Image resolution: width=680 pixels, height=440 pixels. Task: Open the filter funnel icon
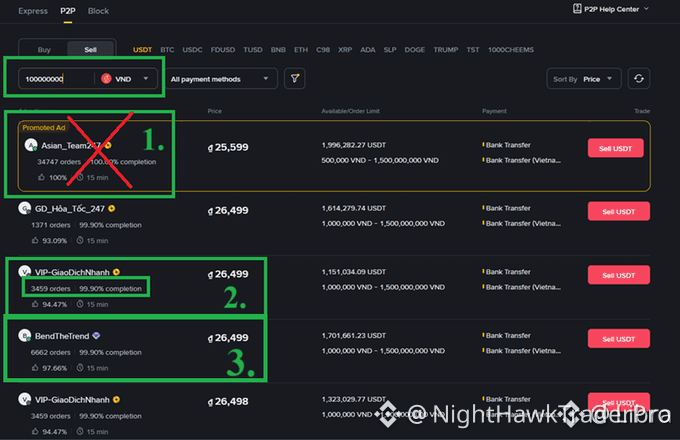click(294, 78)
